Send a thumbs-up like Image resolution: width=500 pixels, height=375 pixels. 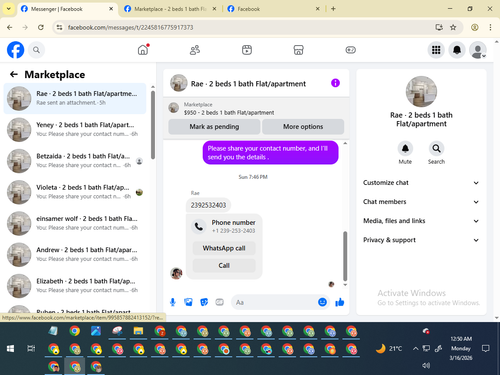tap(340, 302)
